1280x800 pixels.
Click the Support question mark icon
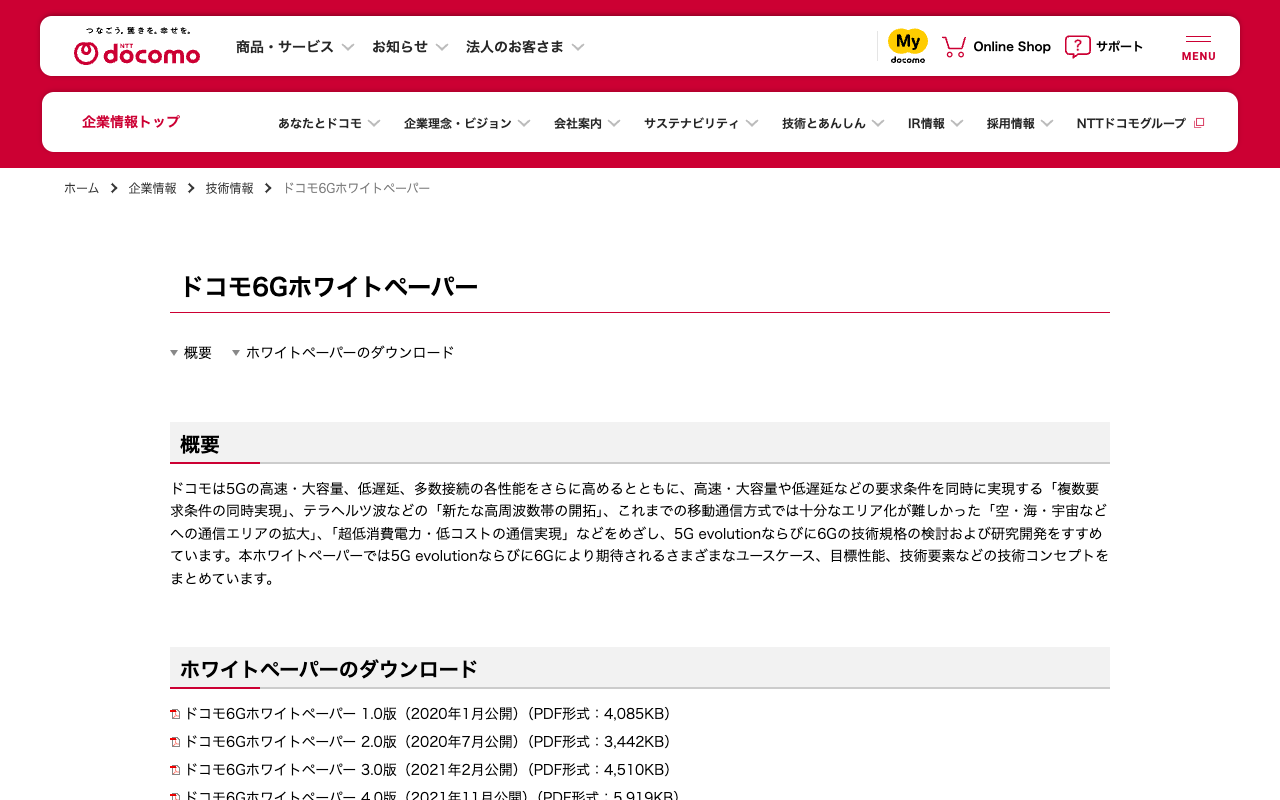point(1077,46)
